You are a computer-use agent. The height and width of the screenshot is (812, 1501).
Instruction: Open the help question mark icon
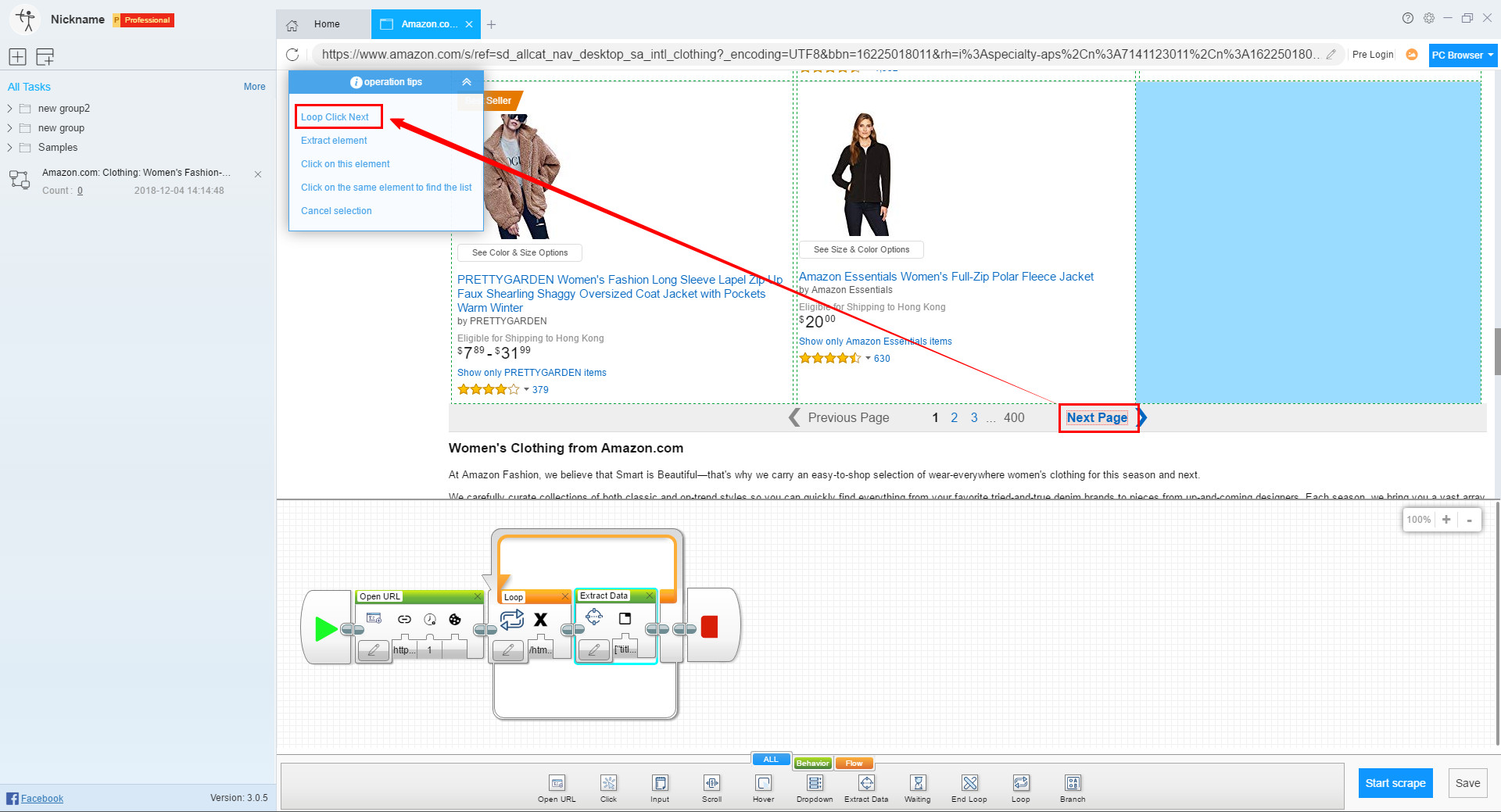tap(1408, 18)
